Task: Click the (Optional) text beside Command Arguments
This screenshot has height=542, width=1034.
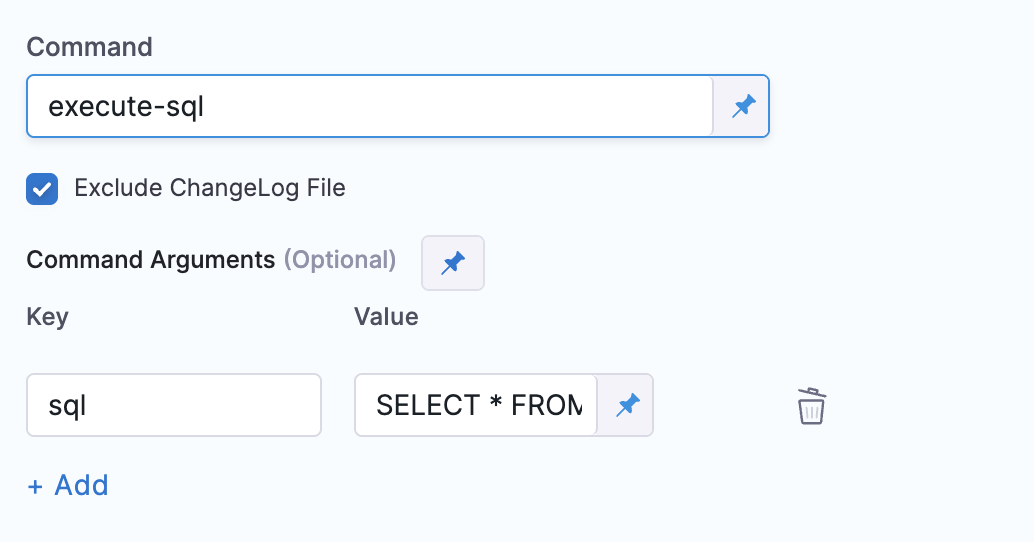Action: coord(340,260)
